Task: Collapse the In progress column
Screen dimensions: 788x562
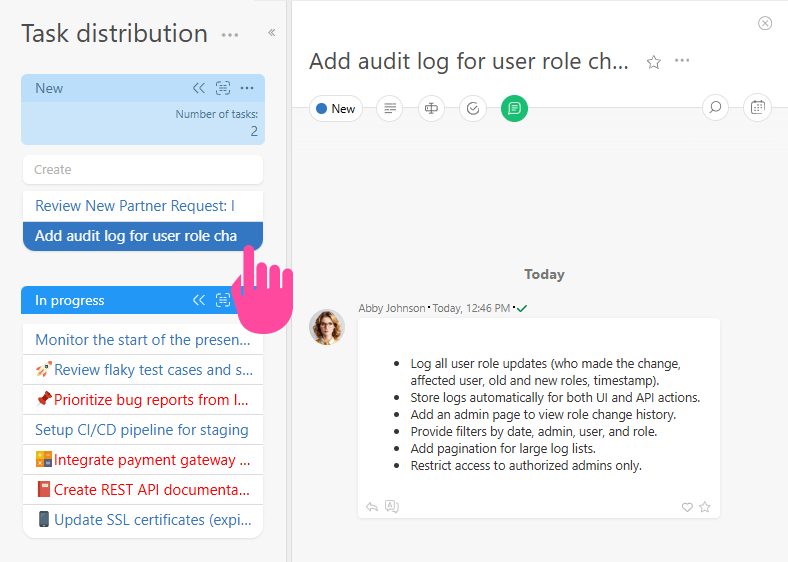Action: [x=199, y=300]
